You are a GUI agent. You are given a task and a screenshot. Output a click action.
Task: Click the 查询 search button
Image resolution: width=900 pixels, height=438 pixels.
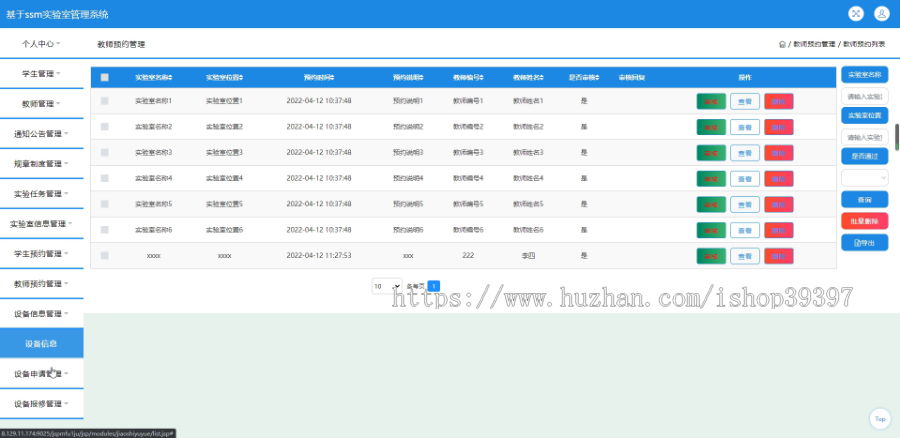coord(864,199)
